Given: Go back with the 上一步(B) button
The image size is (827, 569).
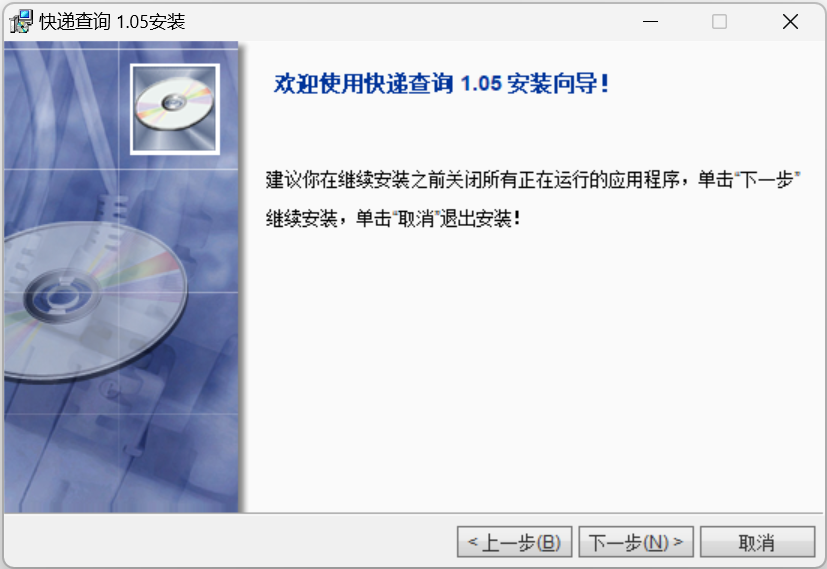Looking at the screenshot, I should [x=514, y=542].
